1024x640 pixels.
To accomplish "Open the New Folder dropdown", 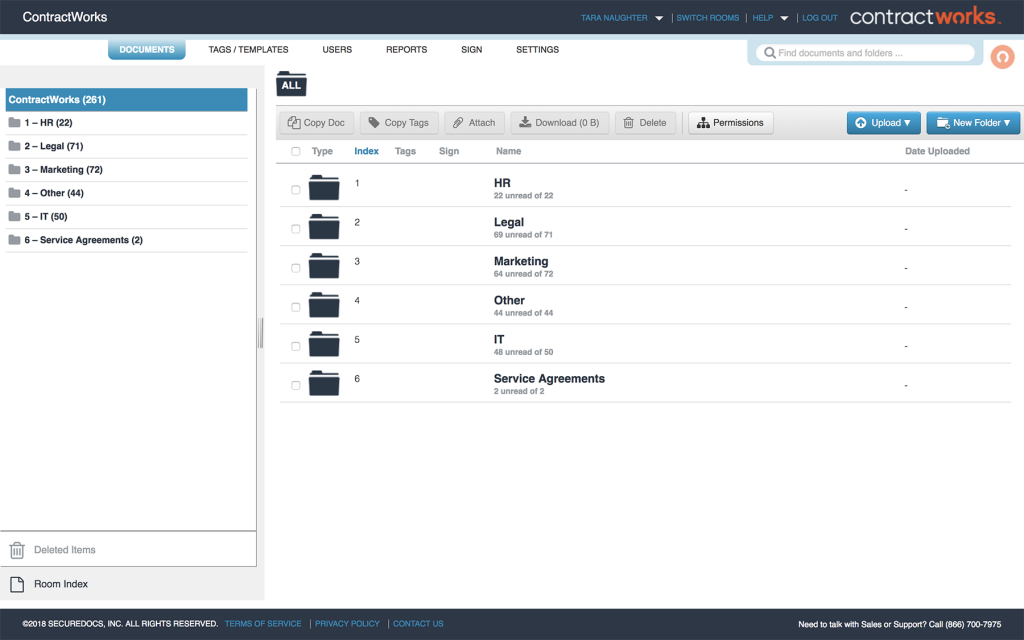I will [x=972, y=123].
